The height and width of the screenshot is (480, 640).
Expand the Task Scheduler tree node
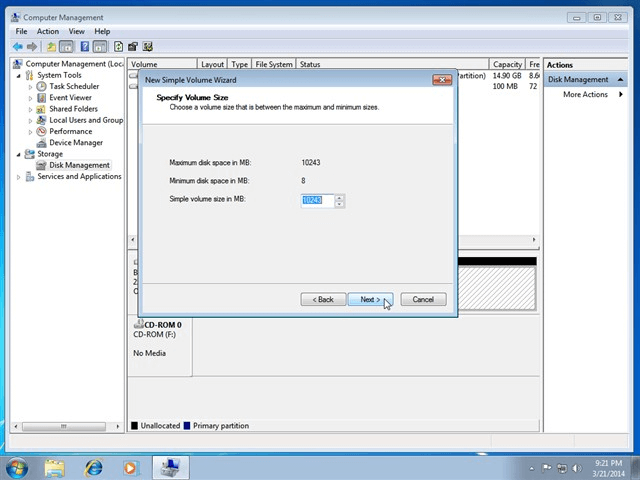[30, 87]
